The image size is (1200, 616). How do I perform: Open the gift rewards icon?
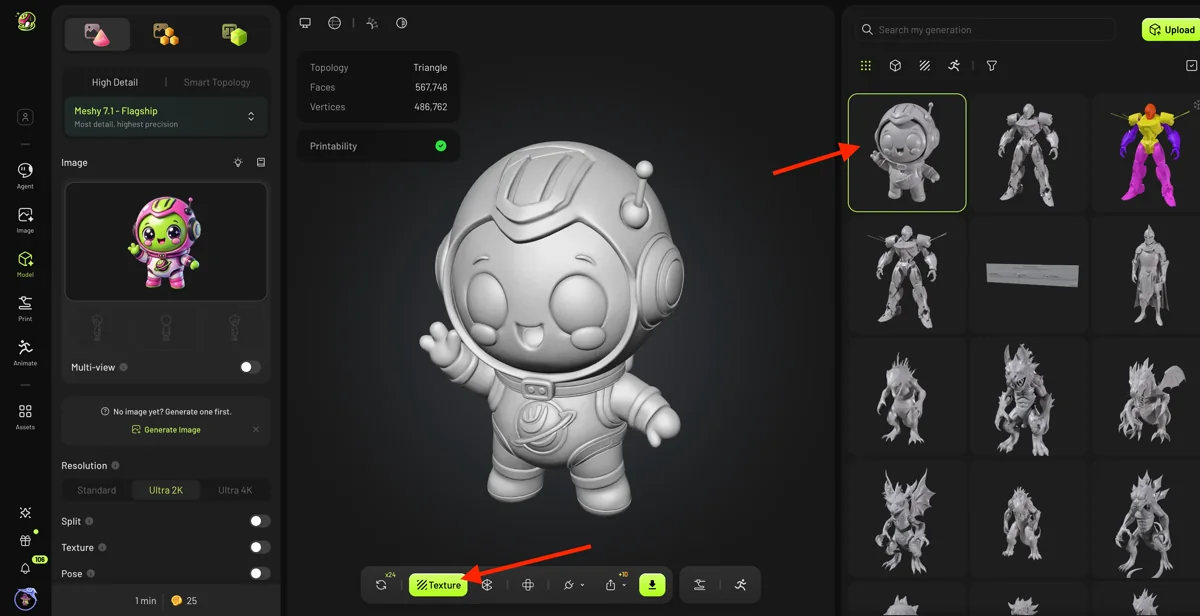(25, 541)
